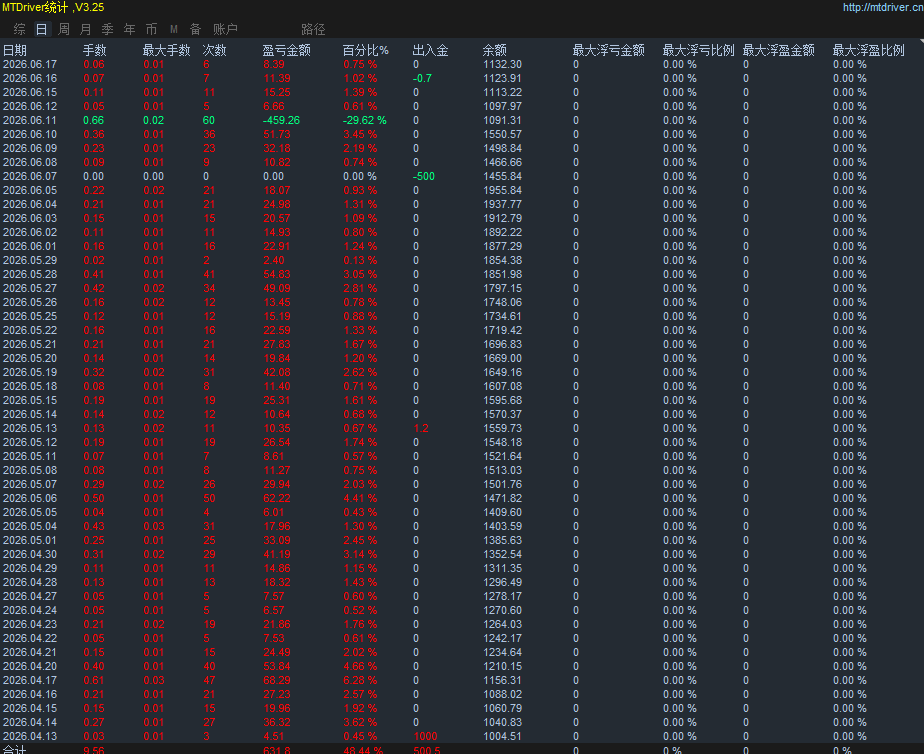924x754 pixels.
Task: Switch to the M tab
Action: (x=174, y=29)
